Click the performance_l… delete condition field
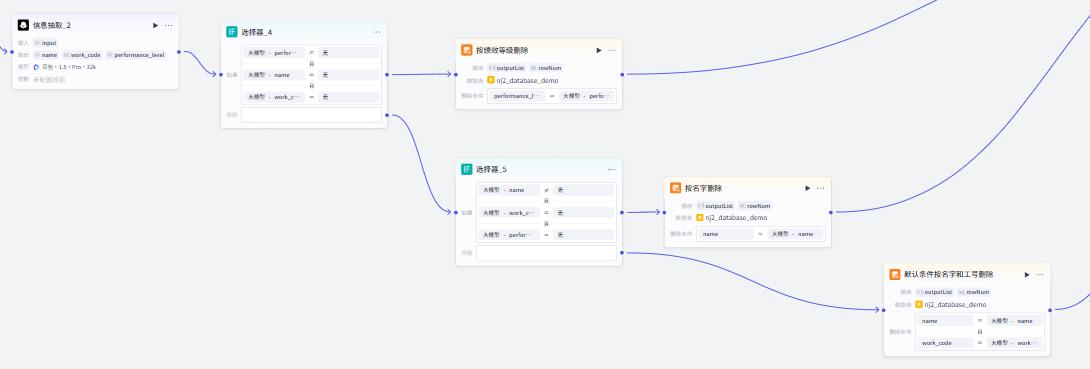 [x=518, y=96]
